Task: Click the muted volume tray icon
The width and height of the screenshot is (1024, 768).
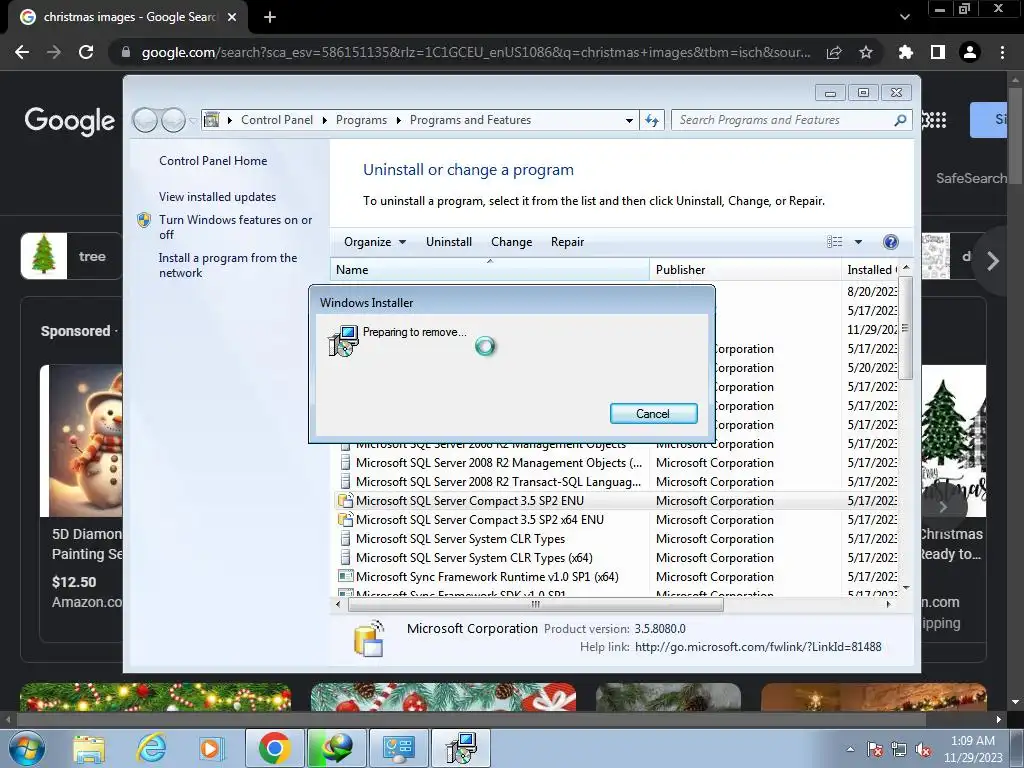Action: [923, 750]
